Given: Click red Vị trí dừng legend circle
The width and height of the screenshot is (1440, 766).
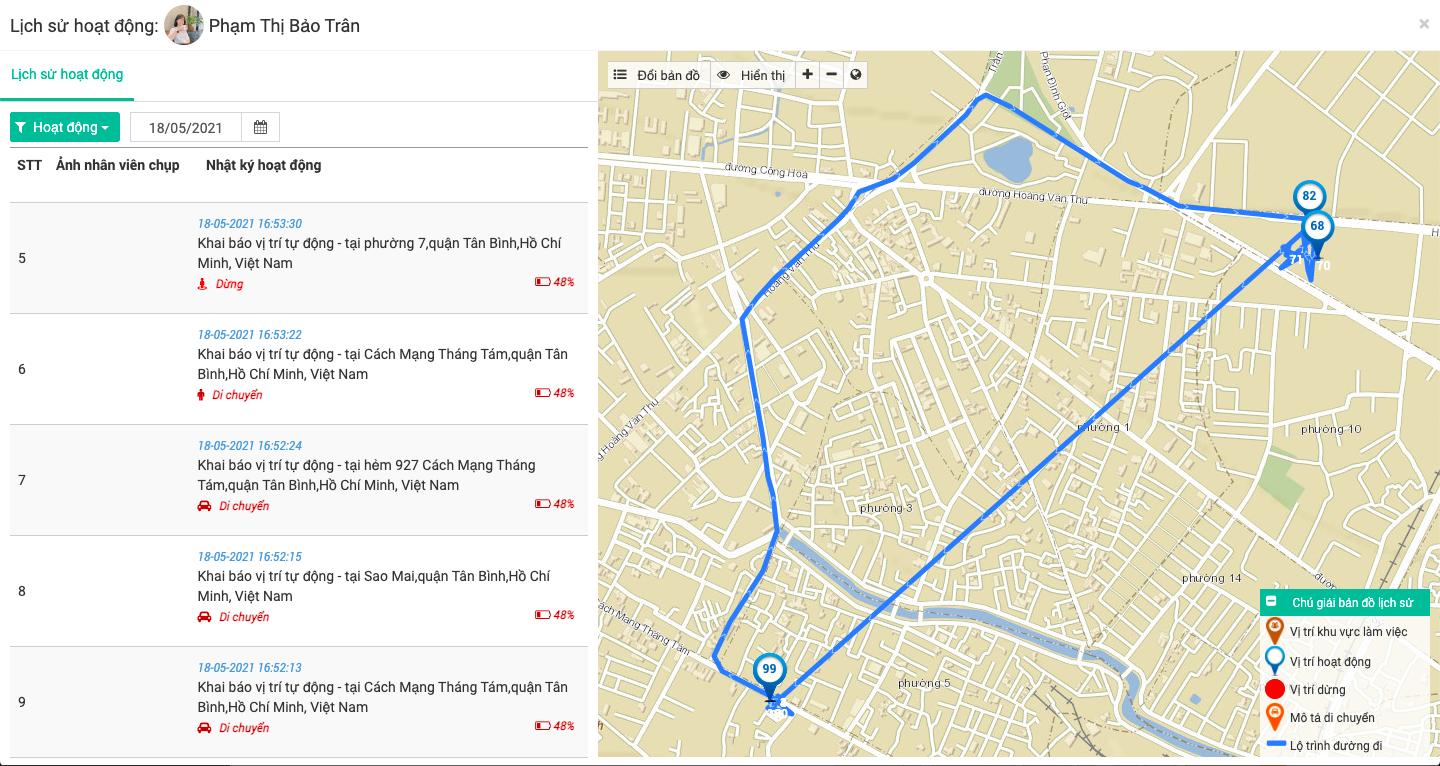Looking at the screenshot, I should point(1274,689).
